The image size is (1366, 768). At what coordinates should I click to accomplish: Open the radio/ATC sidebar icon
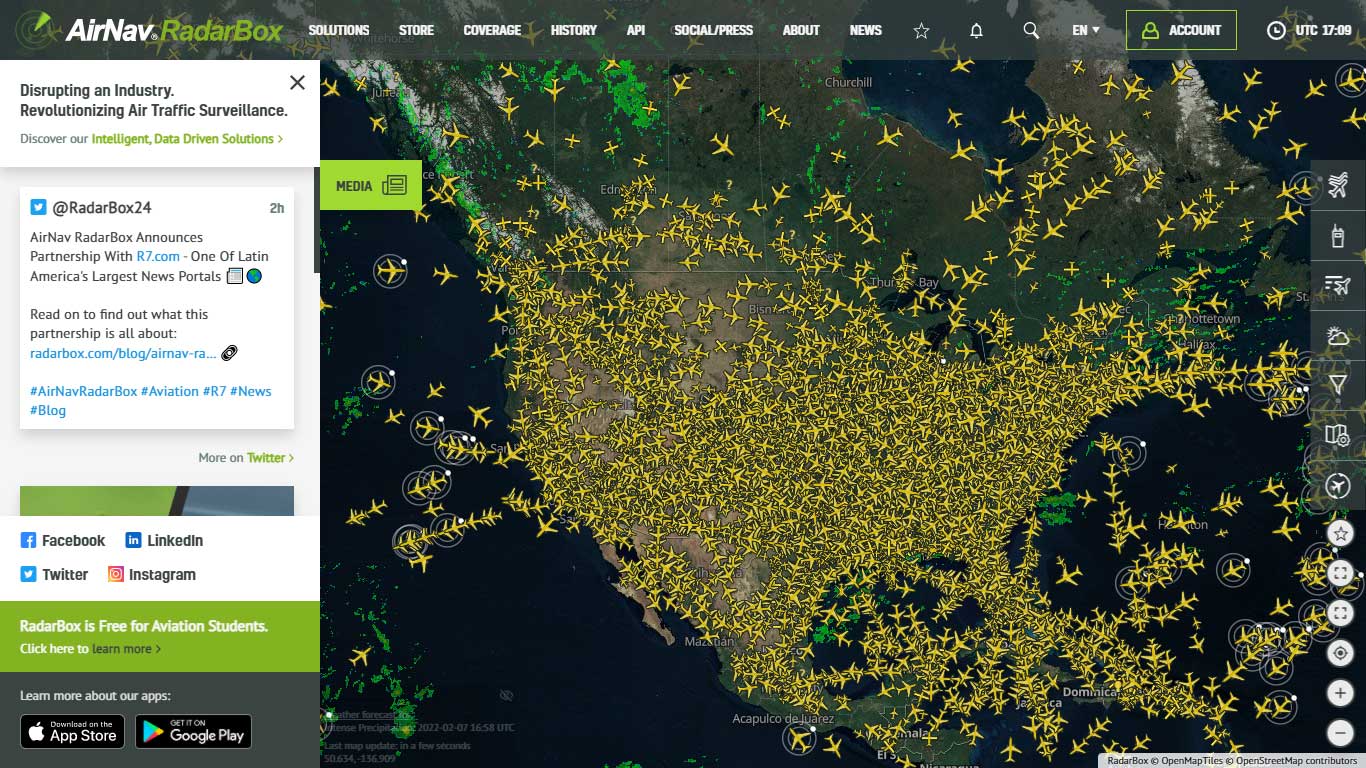[x=1338, y=236]
